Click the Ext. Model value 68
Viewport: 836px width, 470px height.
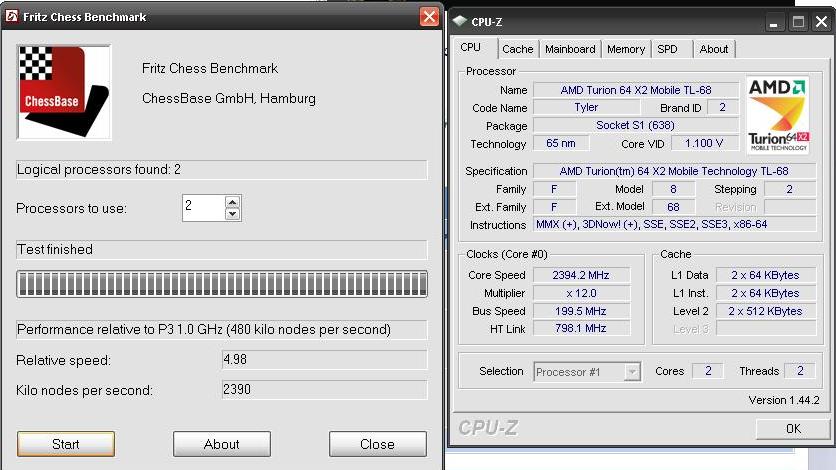pyautogui.click(x=673, y=207)
